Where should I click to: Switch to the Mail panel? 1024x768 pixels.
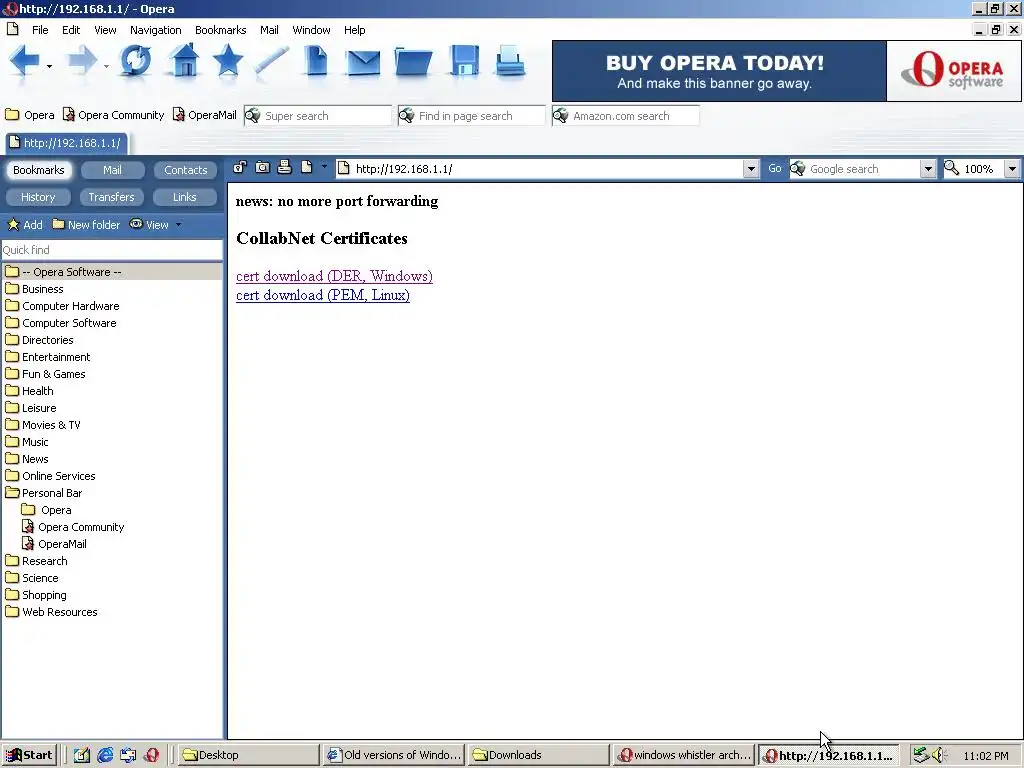112,170
